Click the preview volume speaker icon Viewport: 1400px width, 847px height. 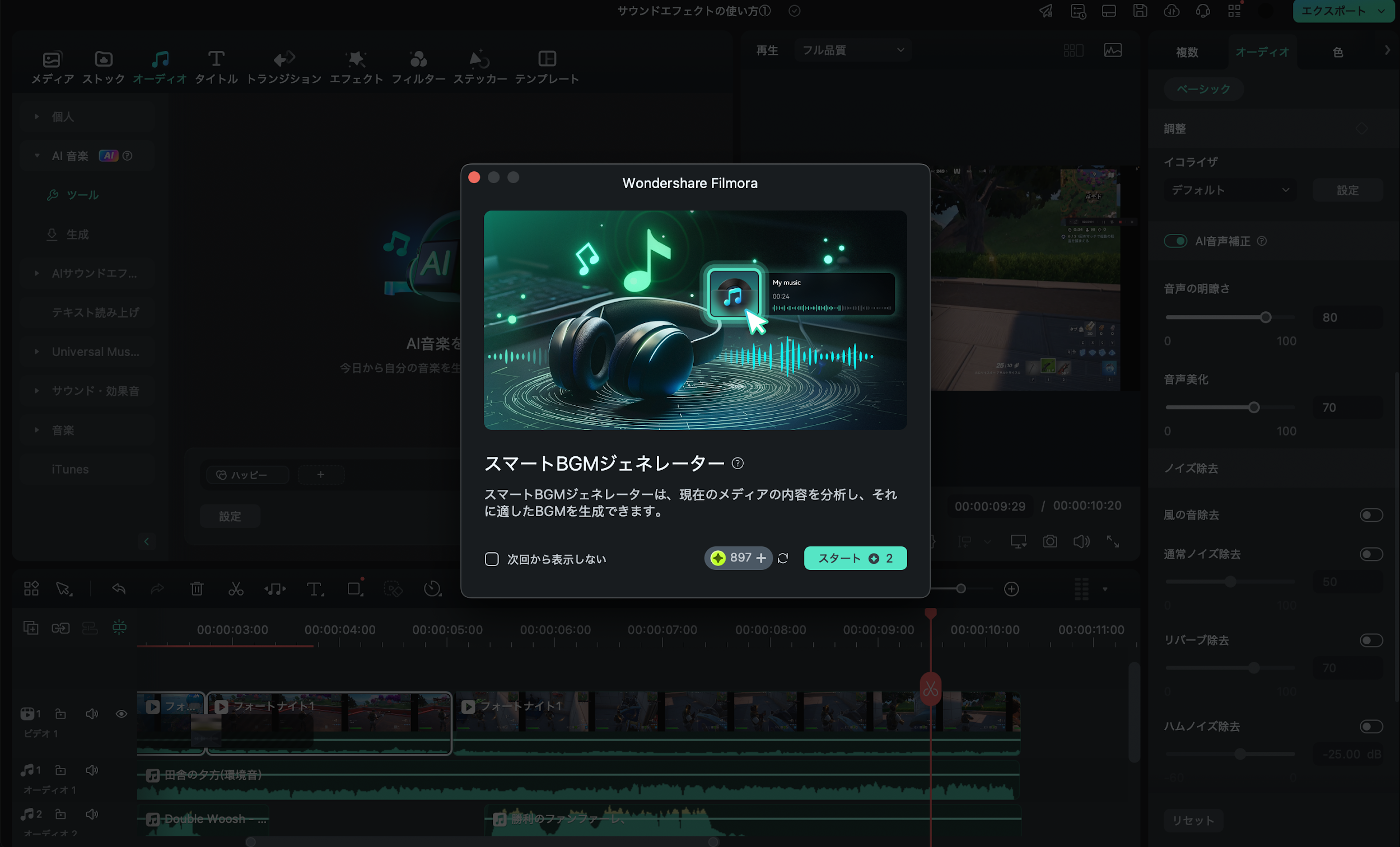tap(1081, 541)
